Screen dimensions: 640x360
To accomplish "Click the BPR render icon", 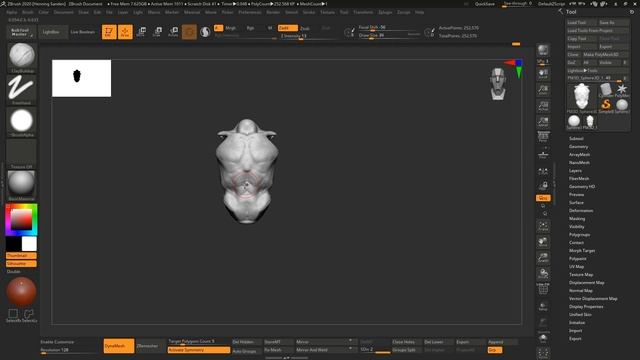I will 543,50.
